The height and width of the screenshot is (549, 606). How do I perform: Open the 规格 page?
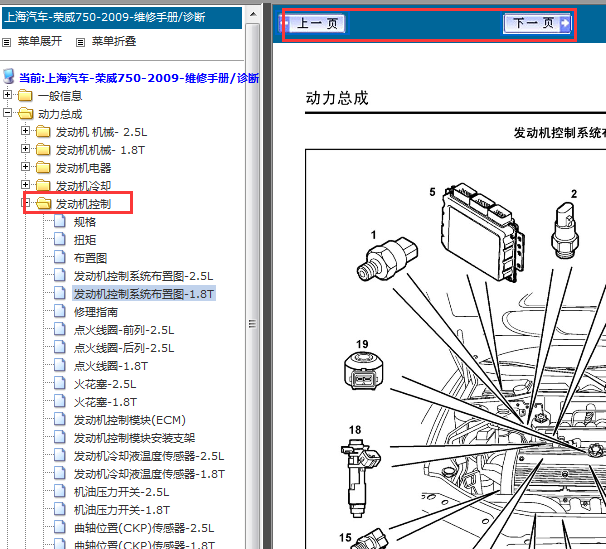pos(85,222)
